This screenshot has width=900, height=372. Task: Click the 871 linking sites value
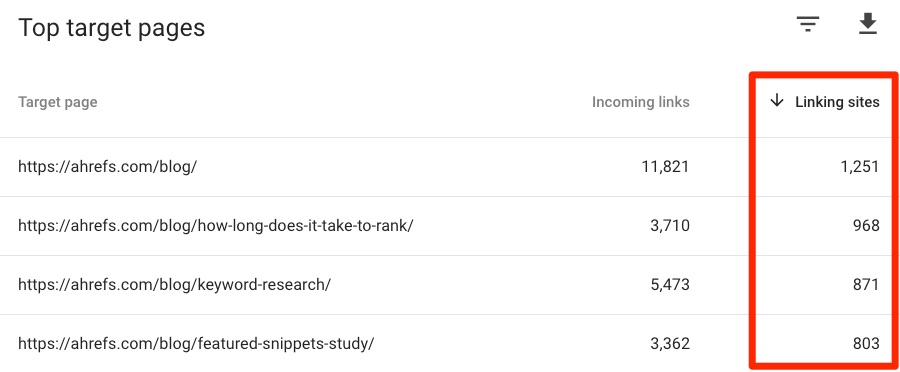866,285
